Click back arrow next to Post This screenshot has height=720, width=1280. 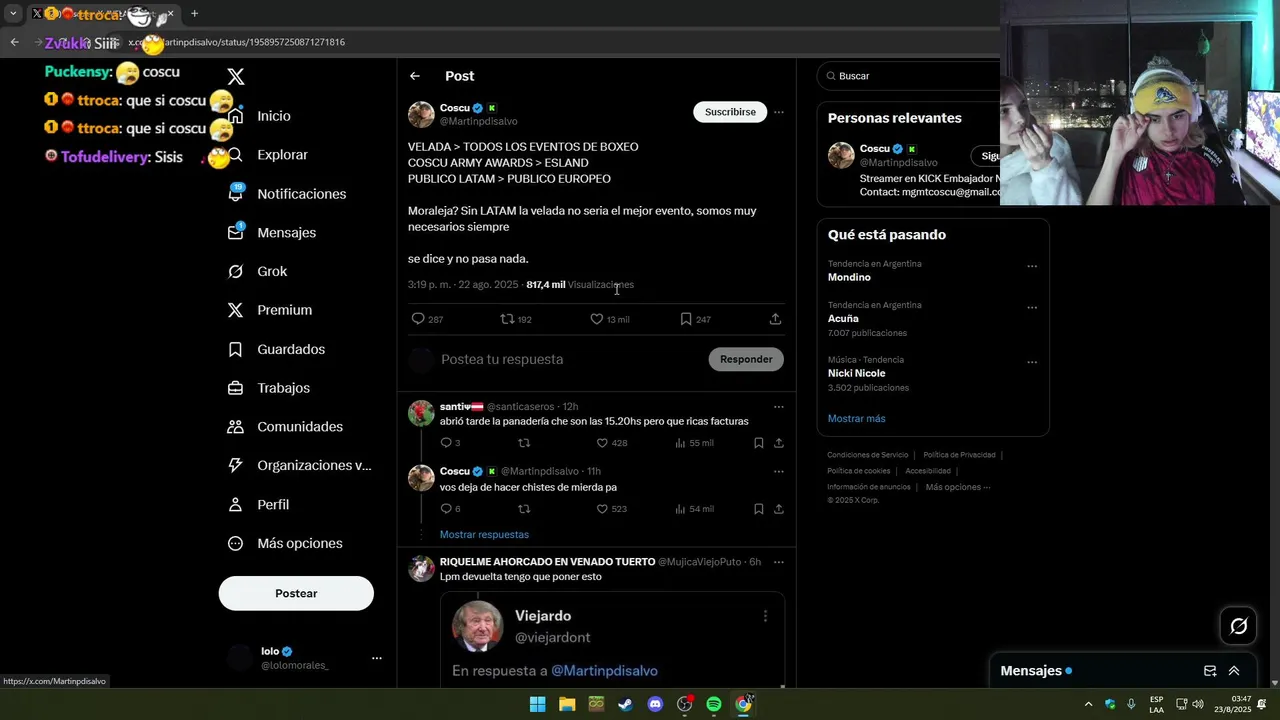(x=415, y=76)
